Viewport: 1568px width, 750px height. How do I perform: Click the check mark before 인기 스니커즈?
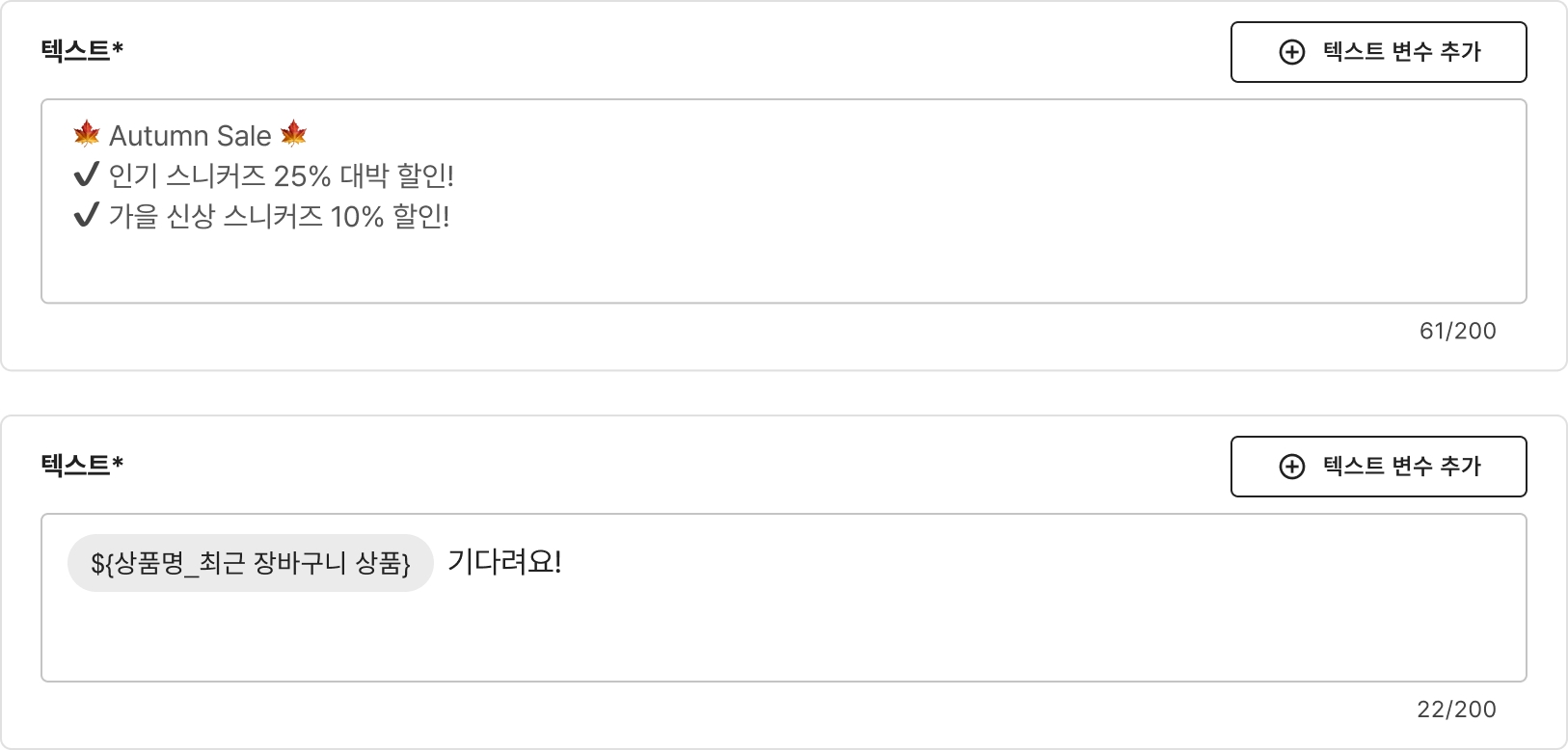pyautogui.click(x=87, y=175)
